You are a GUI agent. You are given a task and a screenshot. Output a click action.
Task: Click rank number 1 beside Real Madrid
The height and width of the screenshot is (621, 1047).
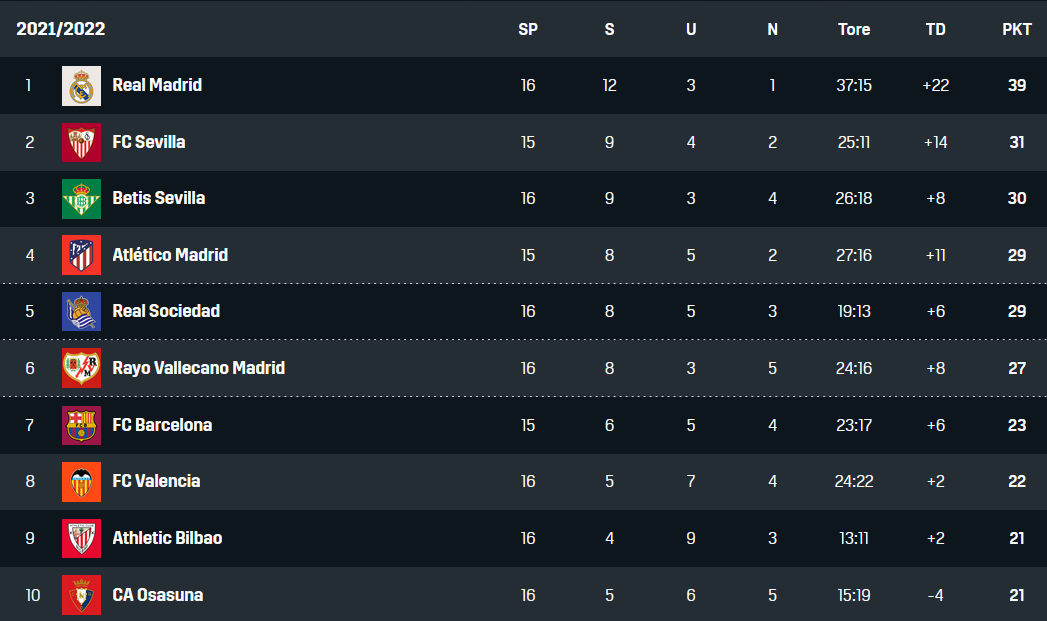pyautogui.click(x=27, y=85)
